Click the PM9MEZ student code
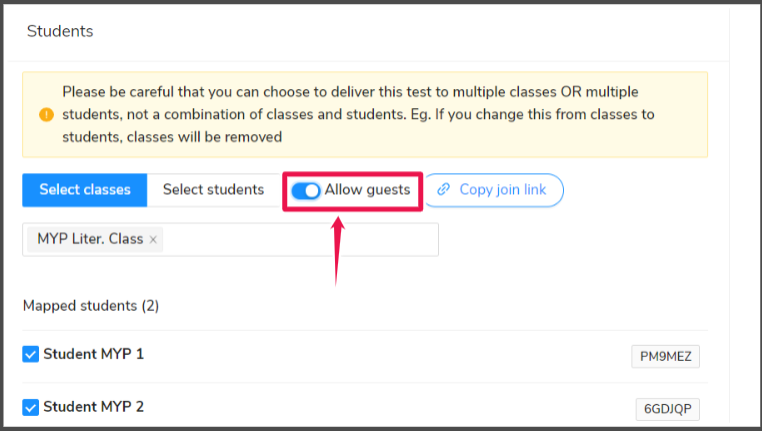Image resolution: width=762 pixels, height=431 pixels. [665, 357]
